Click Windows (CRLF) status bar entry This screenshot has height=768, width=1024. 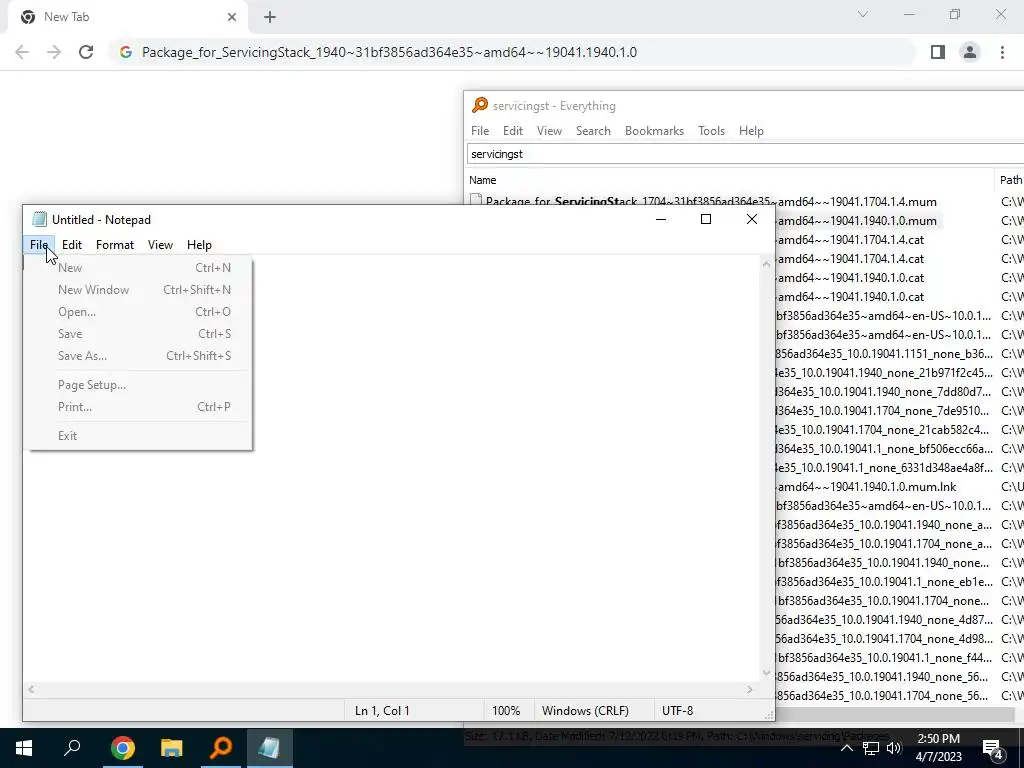[x=585, y=711]
